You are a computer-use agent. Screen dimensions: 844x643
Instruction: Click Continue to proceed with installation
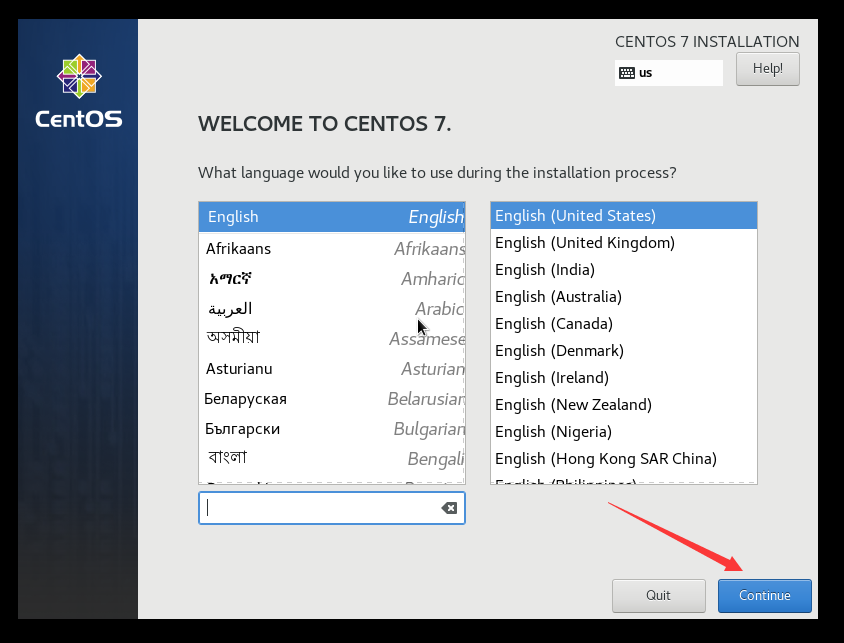point(764,595)
